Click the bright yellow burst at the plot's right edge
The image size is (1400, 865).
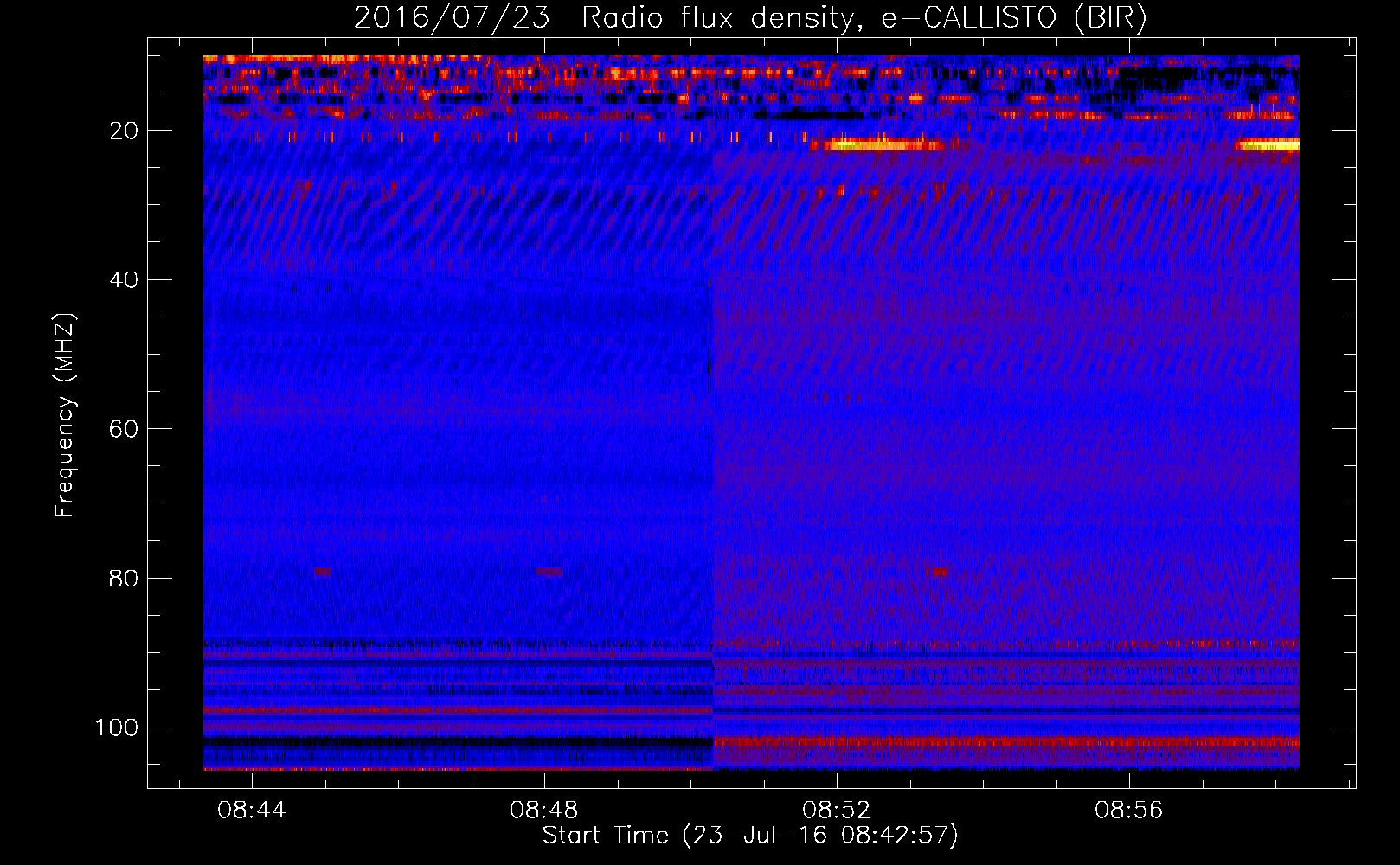tap(1268, 144)
